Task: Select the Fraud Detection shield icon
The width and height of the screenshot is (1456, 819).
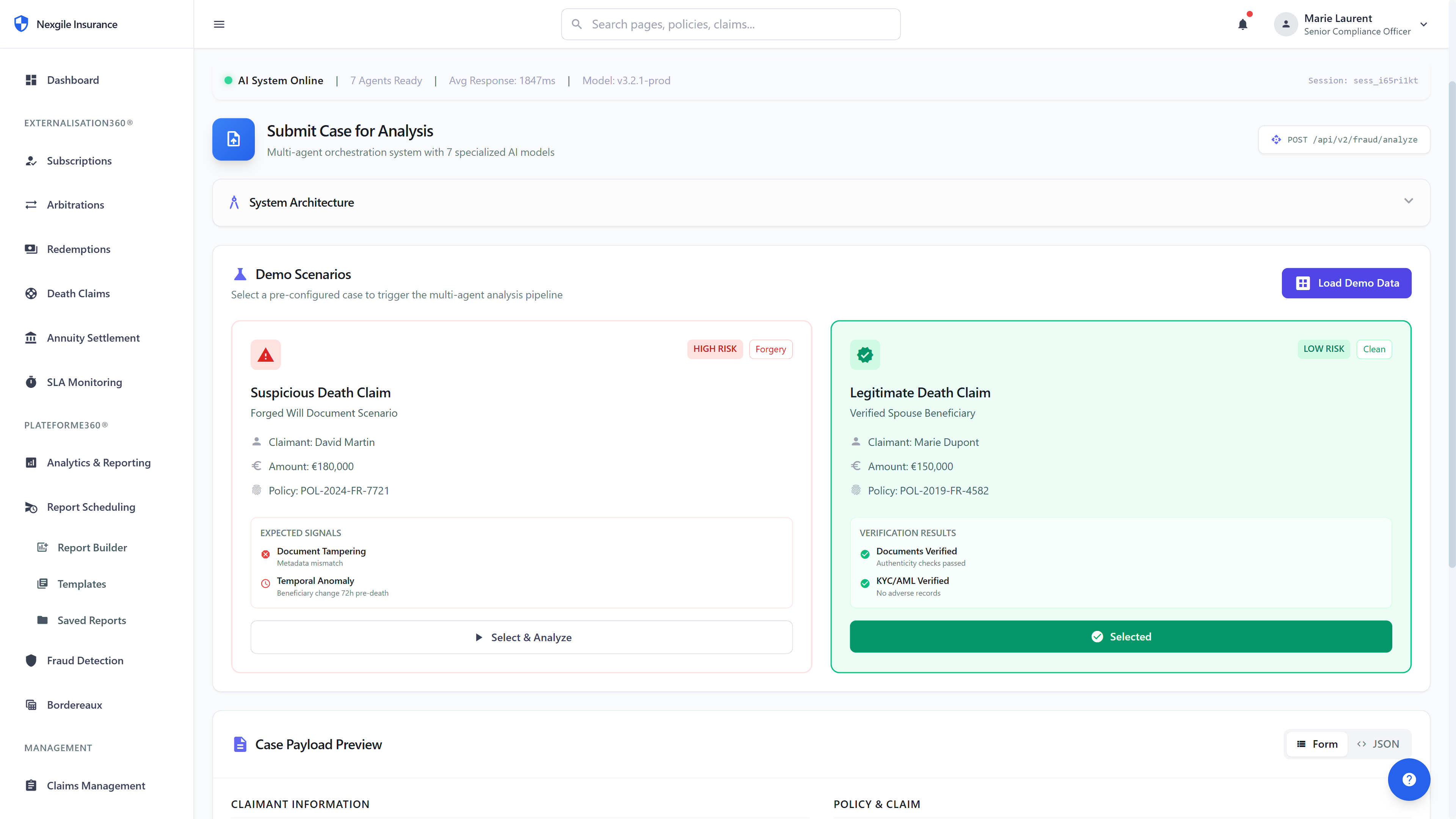Action: click(x=31, y=660)
